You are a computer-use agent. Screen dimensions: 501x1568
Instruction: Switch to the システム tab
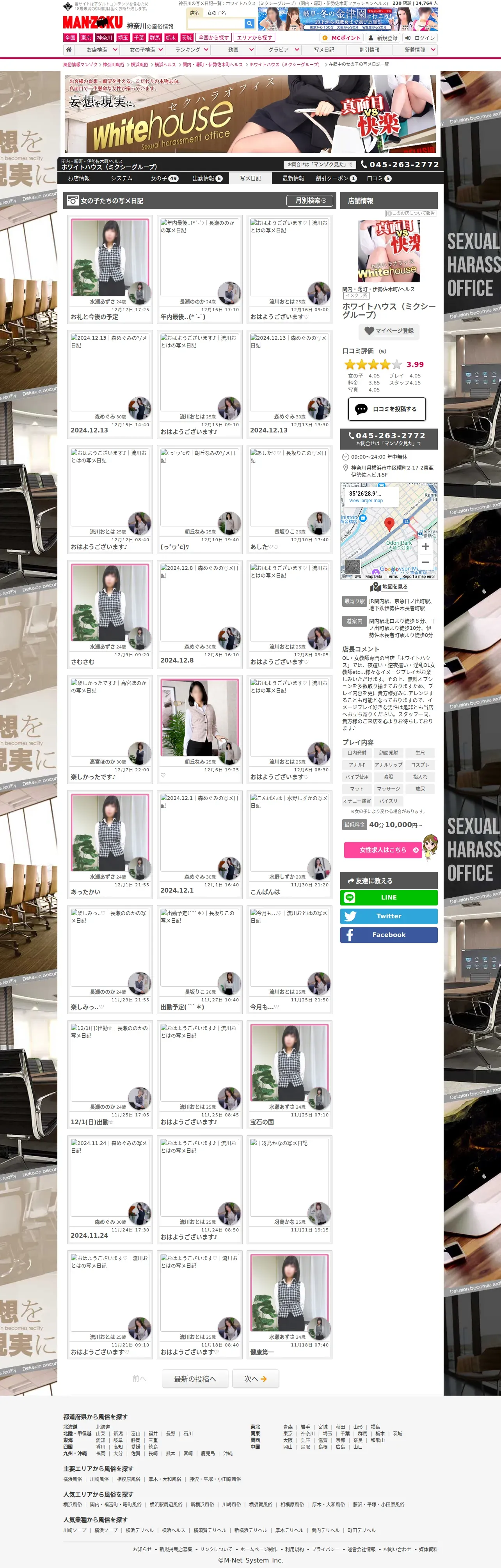122,178
